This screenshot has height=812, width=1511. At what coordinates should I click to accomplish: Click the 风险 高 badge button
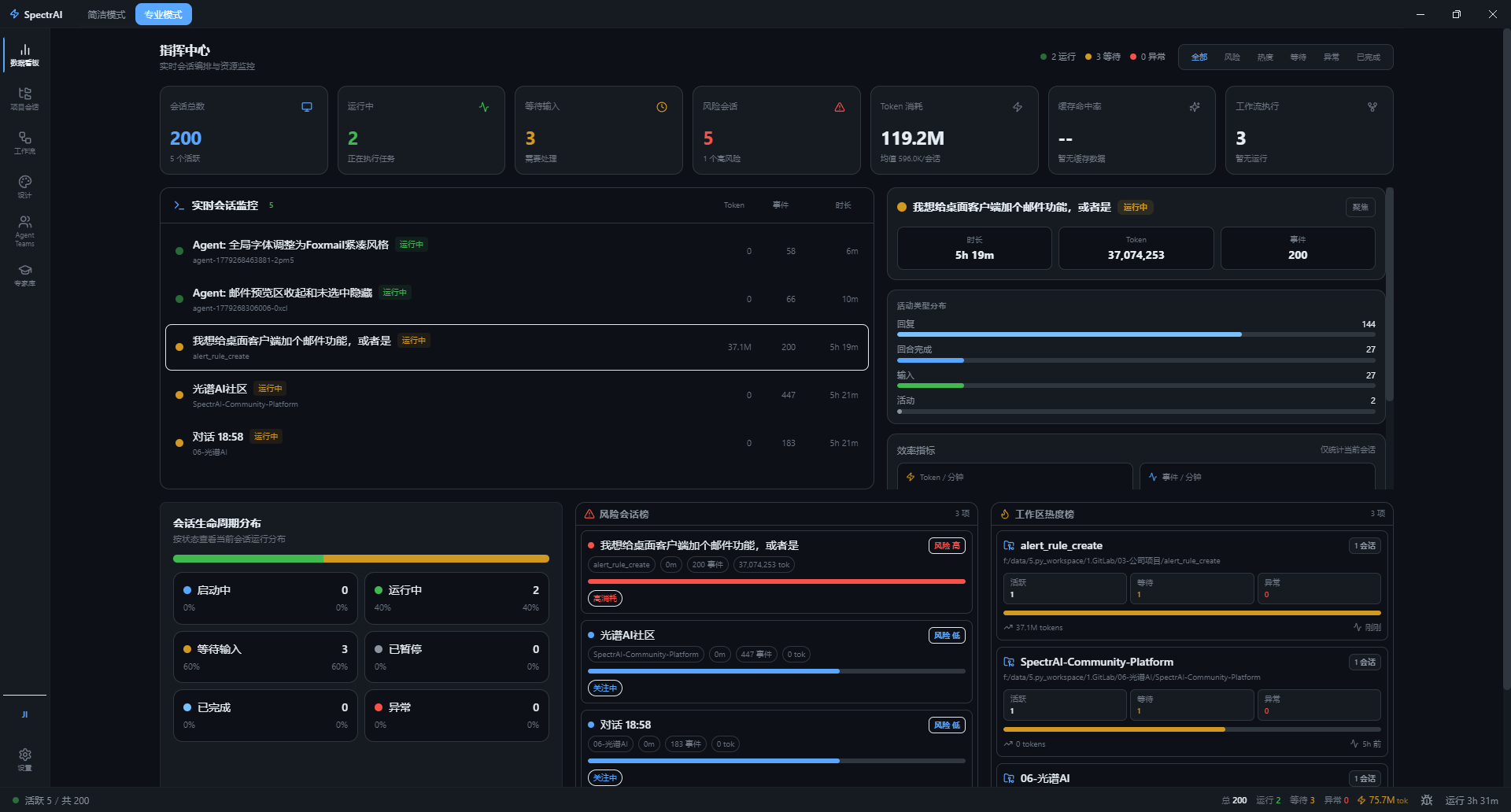(947, 545)
